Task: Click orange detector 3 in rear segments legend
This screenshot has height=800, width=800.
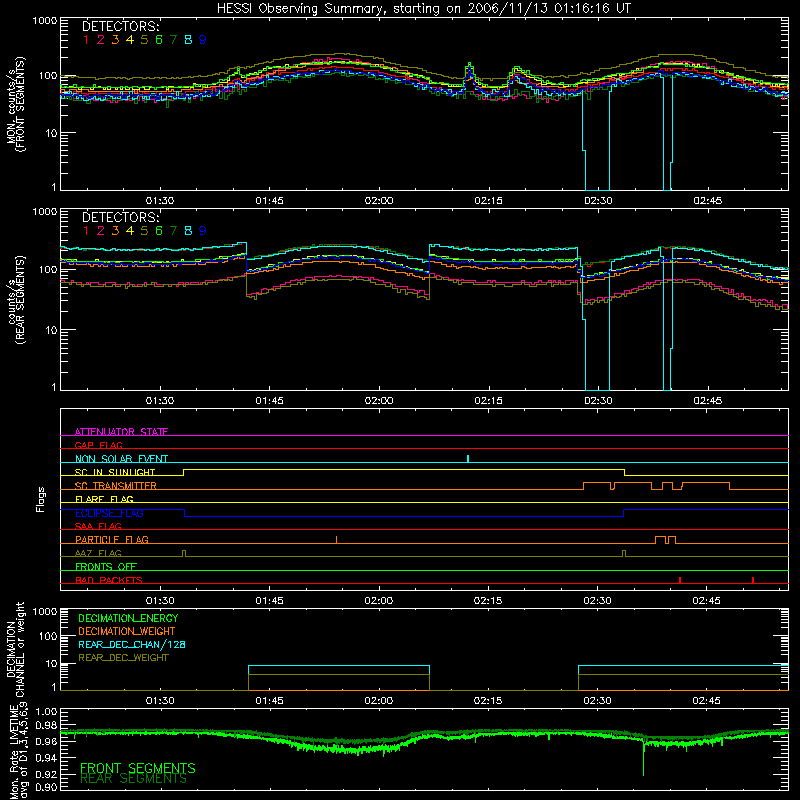Action: click(x=115, y=231)
